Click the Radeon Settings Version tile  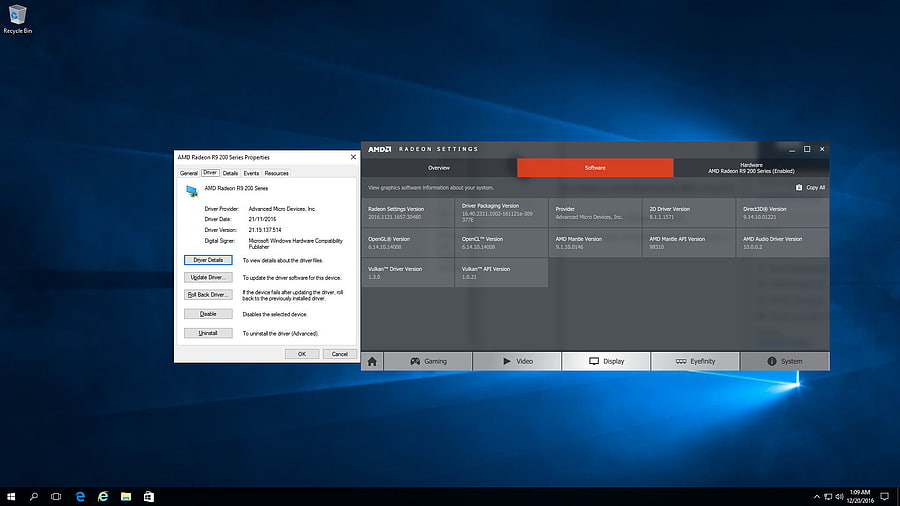408,213
